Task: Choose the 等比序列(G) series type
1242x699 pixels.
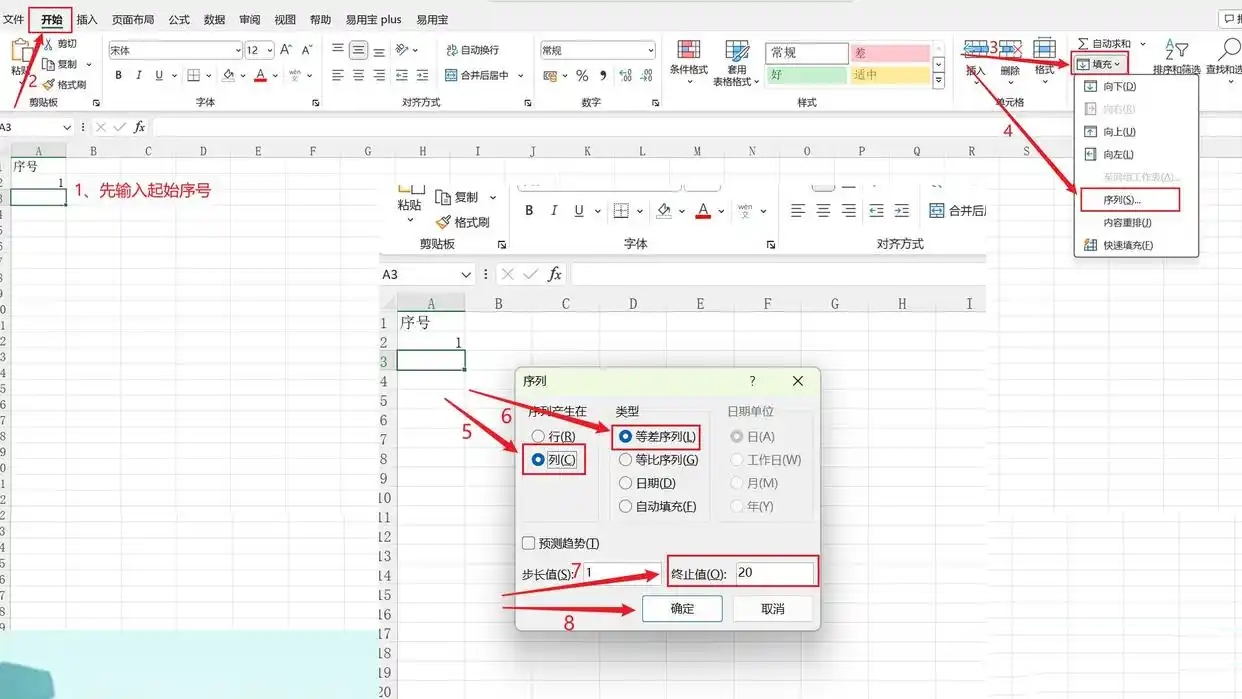Action: coord(626,460)
